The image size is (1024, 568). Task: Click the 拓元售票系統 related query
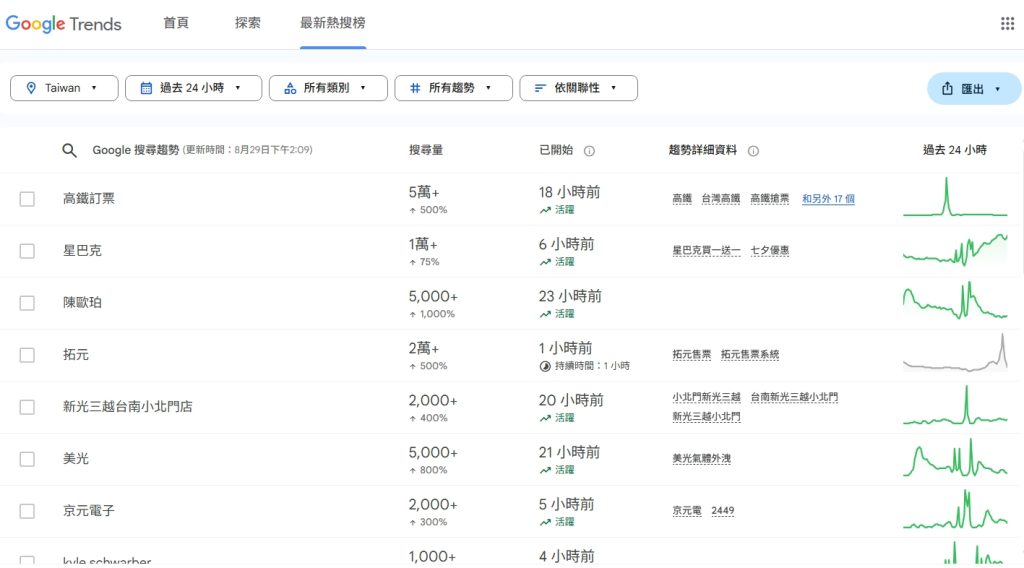tap(750, 355)
